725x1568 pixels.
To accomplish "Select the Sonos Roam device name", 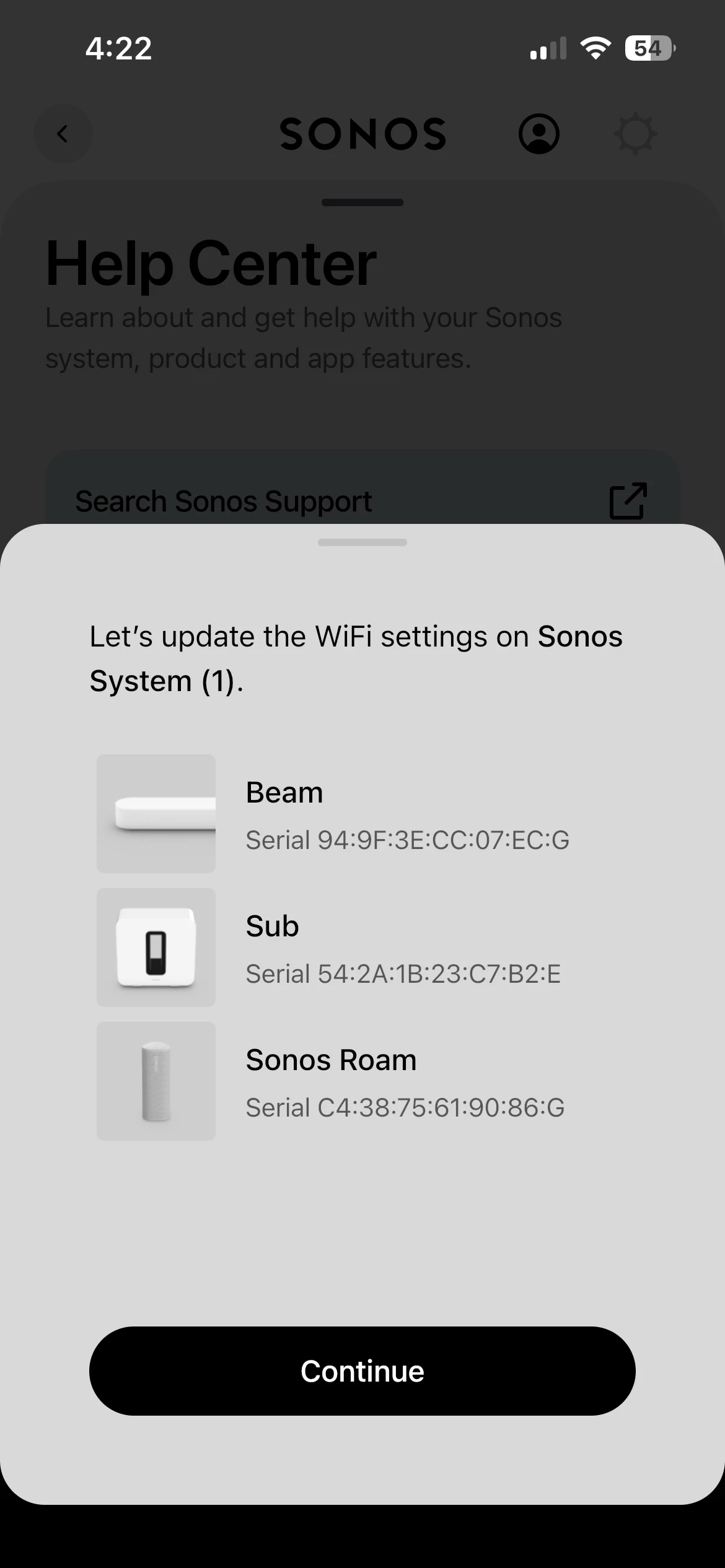I will pos(331,1060).
